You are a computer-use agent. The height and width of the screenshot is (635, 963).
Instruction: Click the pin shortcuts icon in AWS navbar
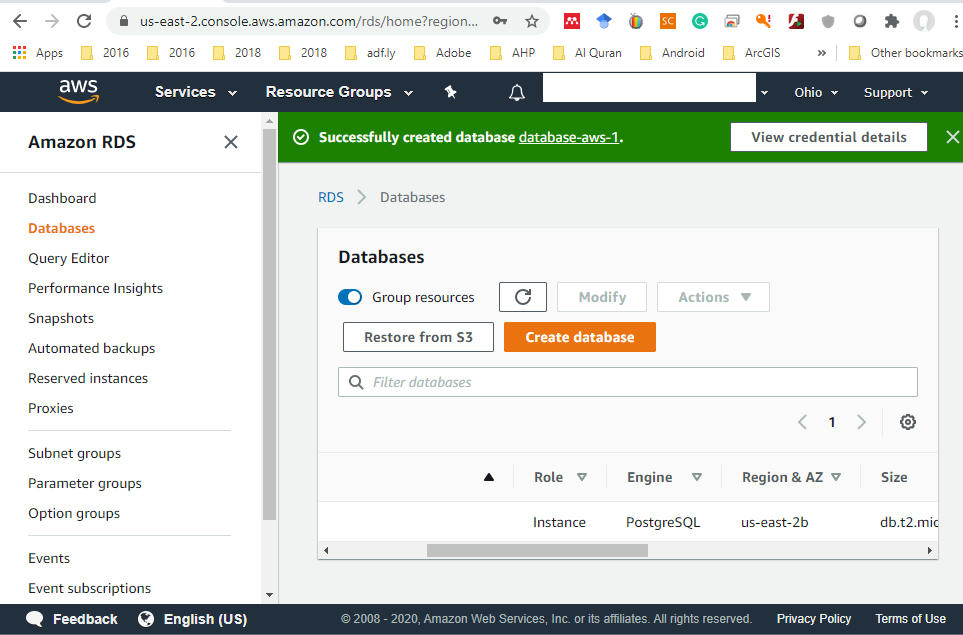451,92
